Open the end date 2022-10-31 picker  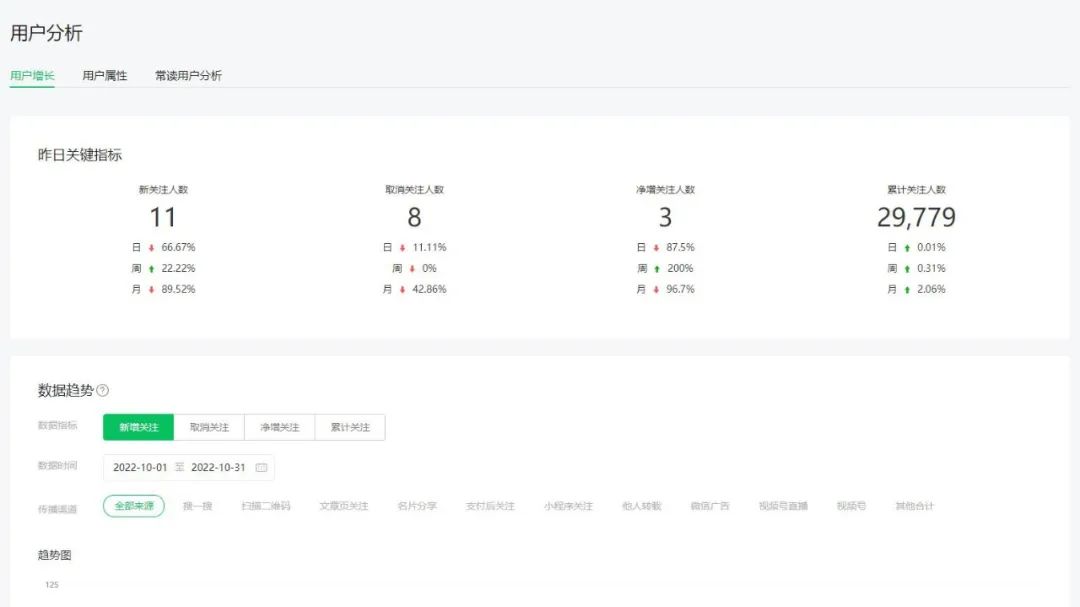pyautogui.click(x=218, y=467)
